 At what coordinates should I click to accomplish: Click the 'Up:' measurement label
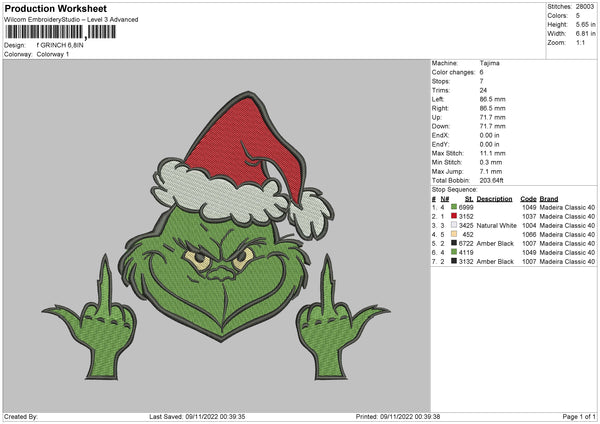[437, 117]
